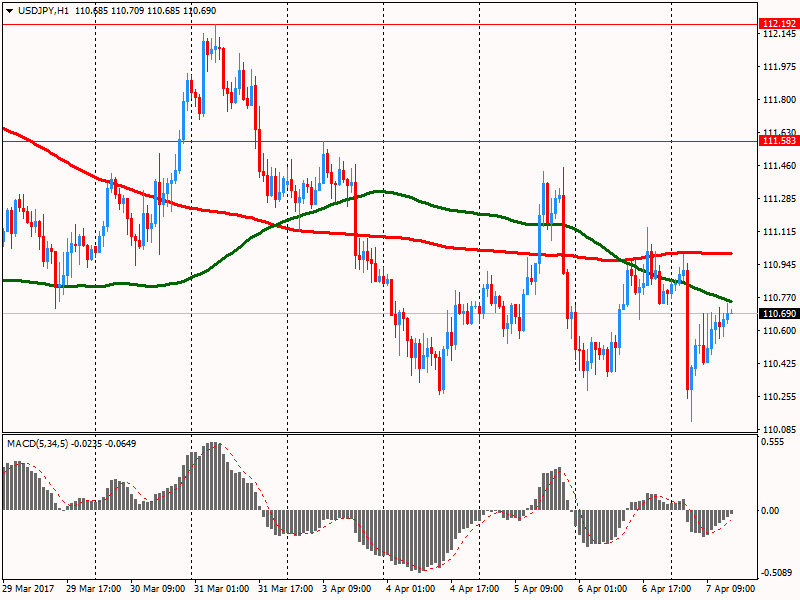This screenshot has height=600, width=800.
Task: Click the 30 Mar 09:00 time label
Action: (x=157, y=589)
